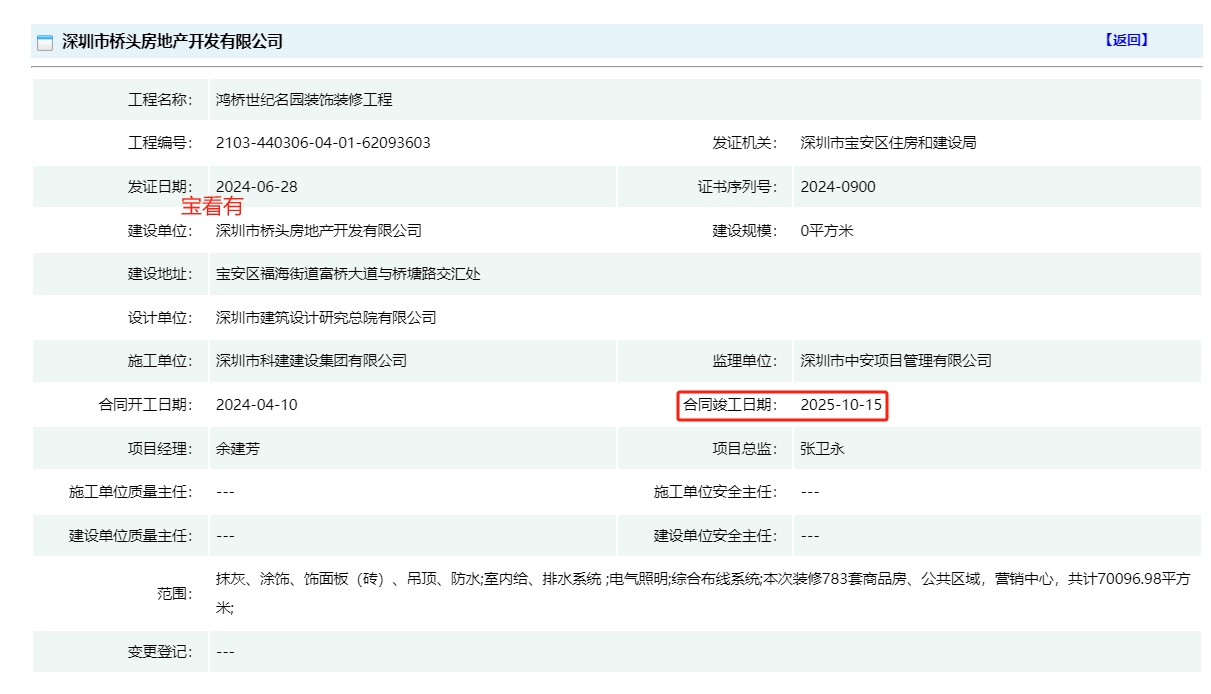1211x694 pixels.
Task: Click certificate serial number 2024-0900
Action: pos(837,187)
